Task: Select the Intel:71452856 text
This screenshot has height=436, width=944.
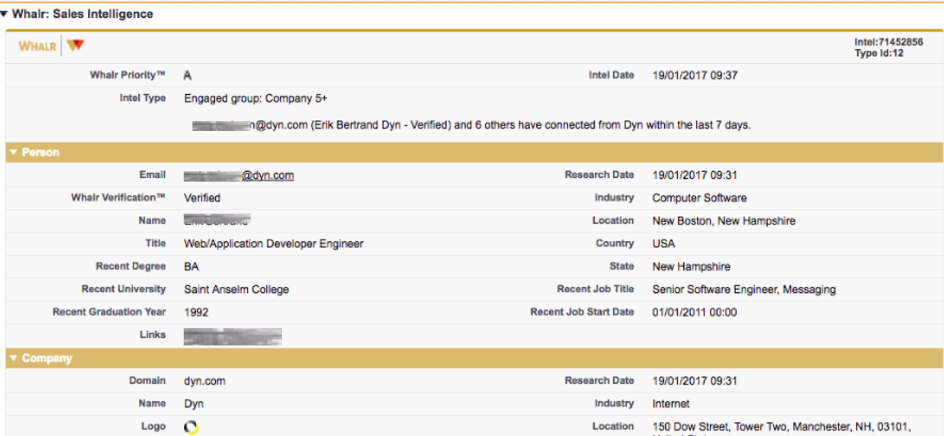Action: coord(889,42)
